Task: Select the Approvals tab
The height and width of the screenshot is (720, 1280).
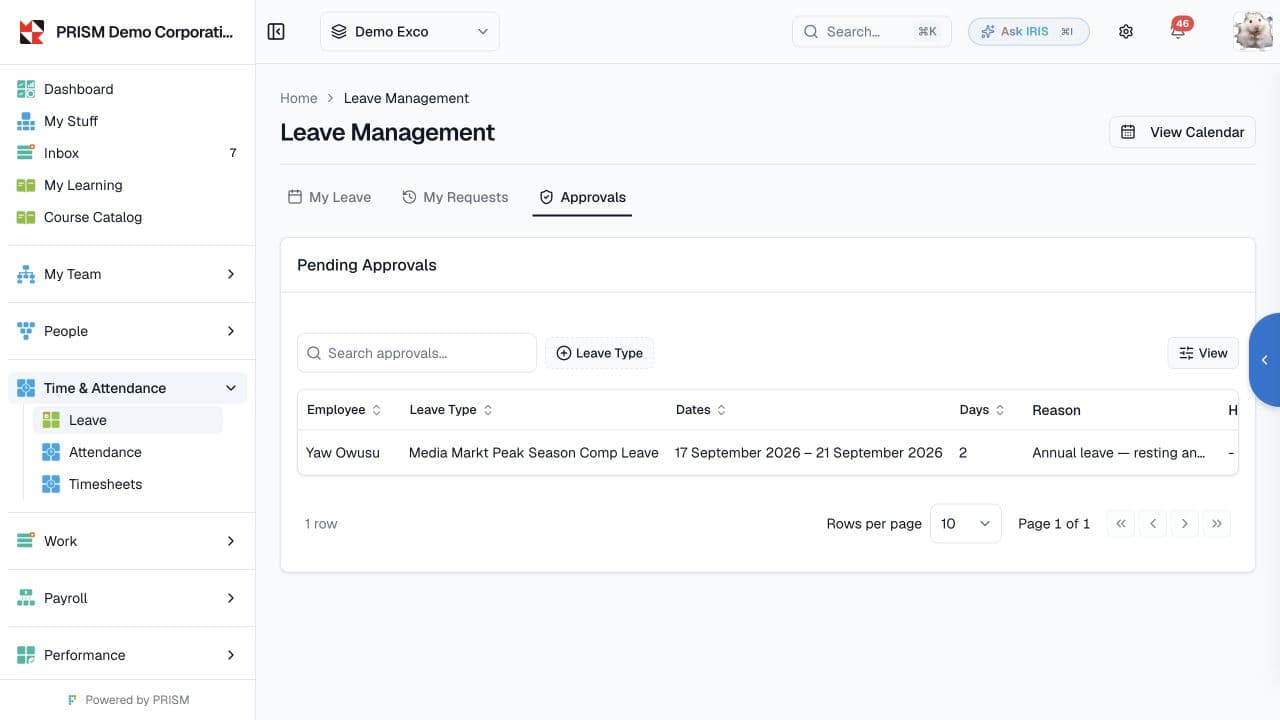Action: (582, 197)
